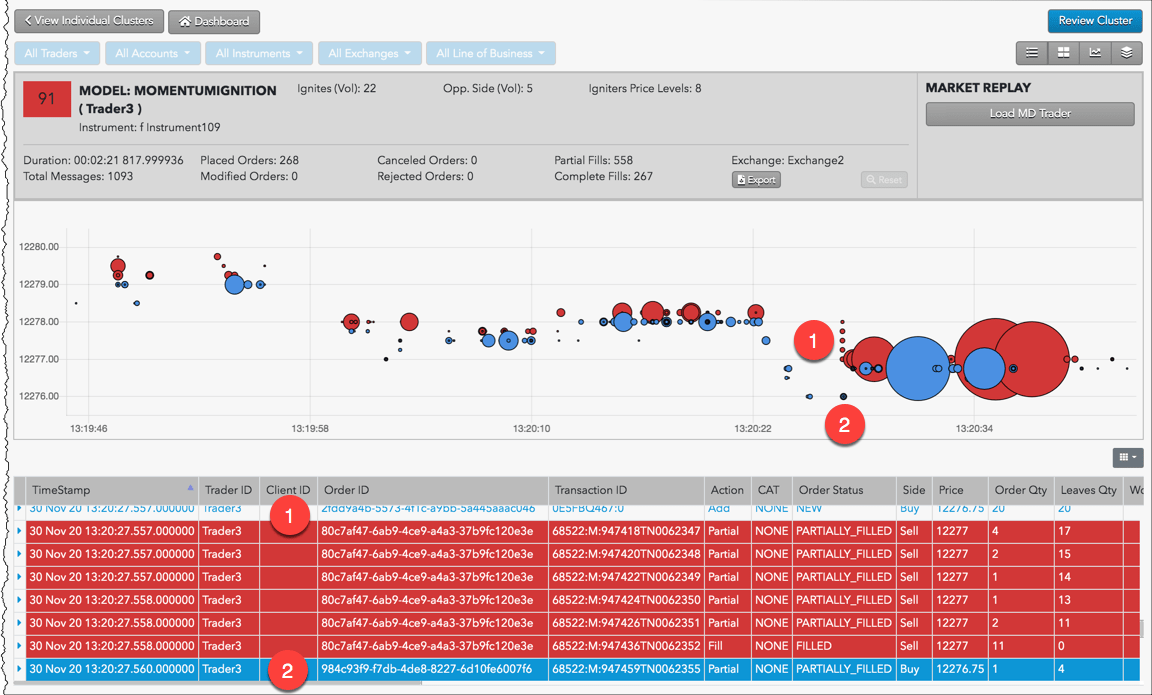Open table column chooser icon
The image size is (1152, 695).
1128,457
